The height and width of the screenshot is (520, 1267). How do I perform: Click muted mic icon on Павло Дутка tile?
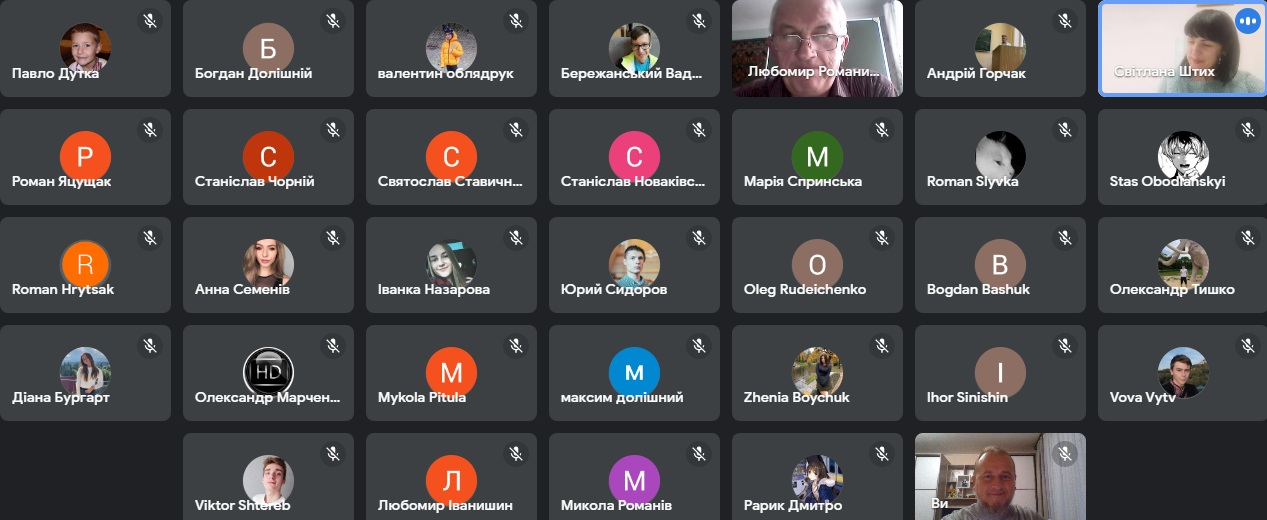(149, 21)
